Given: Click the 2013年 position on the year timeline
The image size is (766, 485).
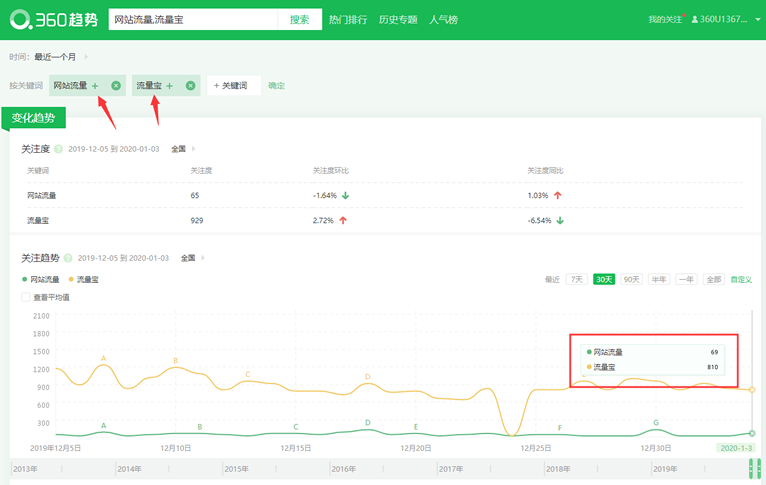Looking at the screenshot, I should pyautogui.click(x=25, y=469).
